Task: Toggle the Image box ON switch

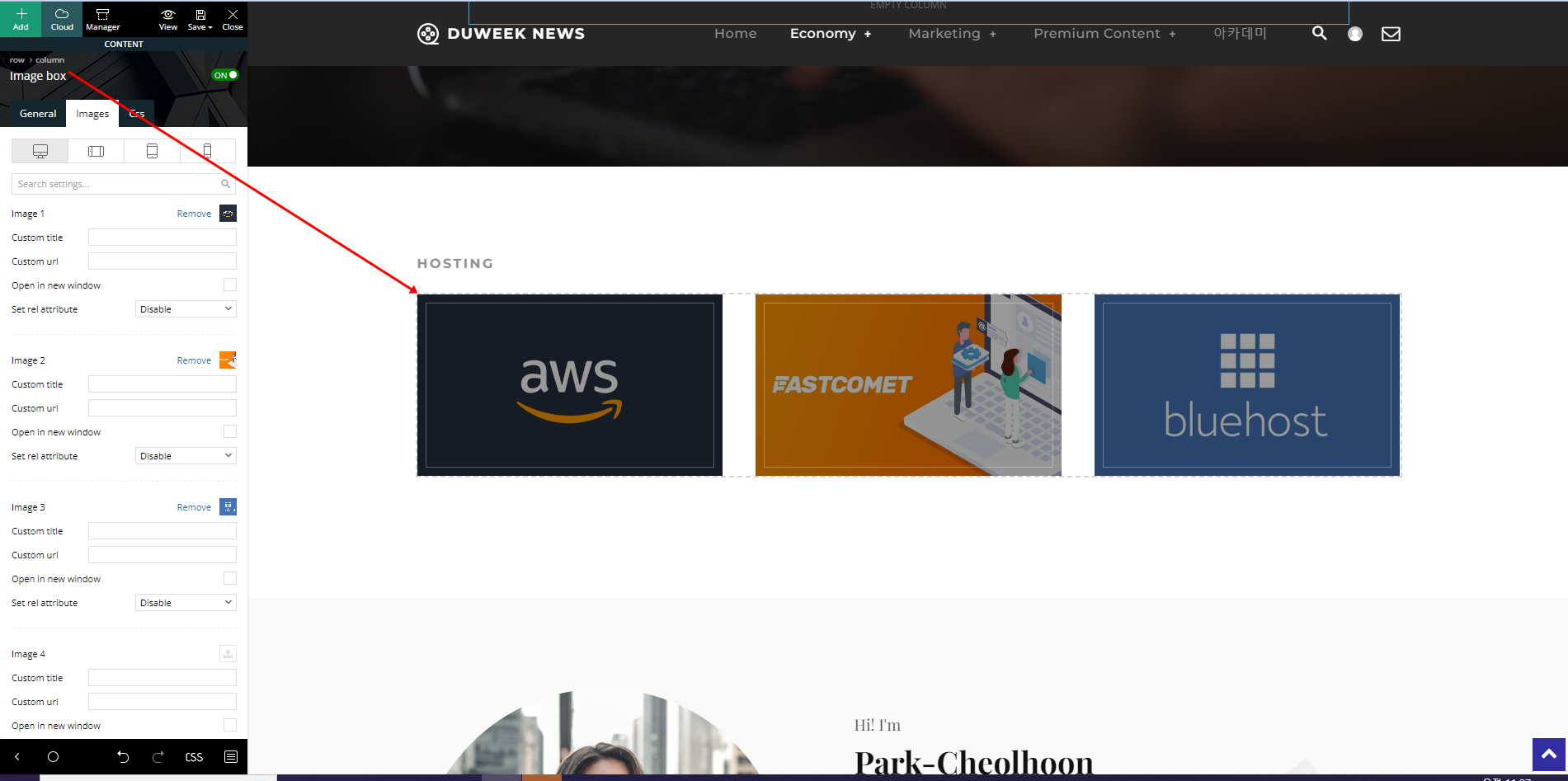Action: point(225,75)
